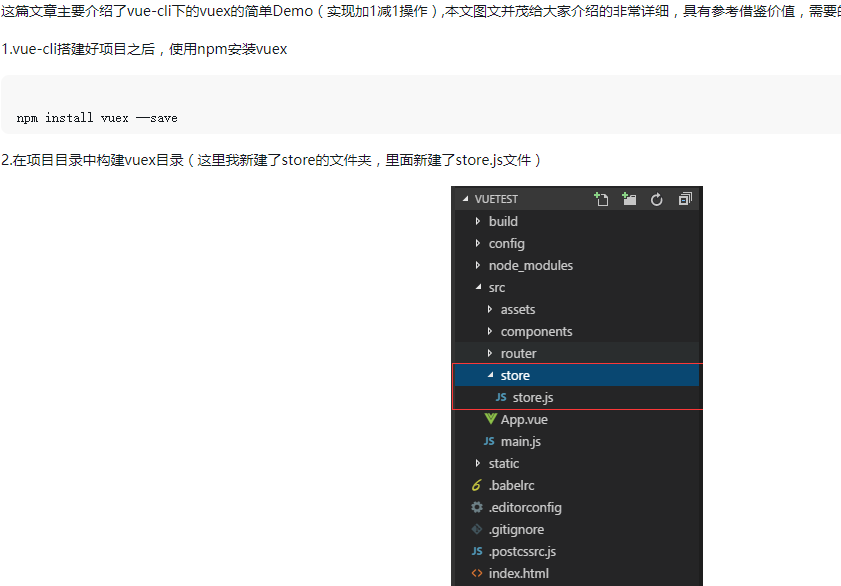The height and width of the screenshot is (586, 841).
Task: Click the HTML icon beside index.html
Action: coord(475,573)
